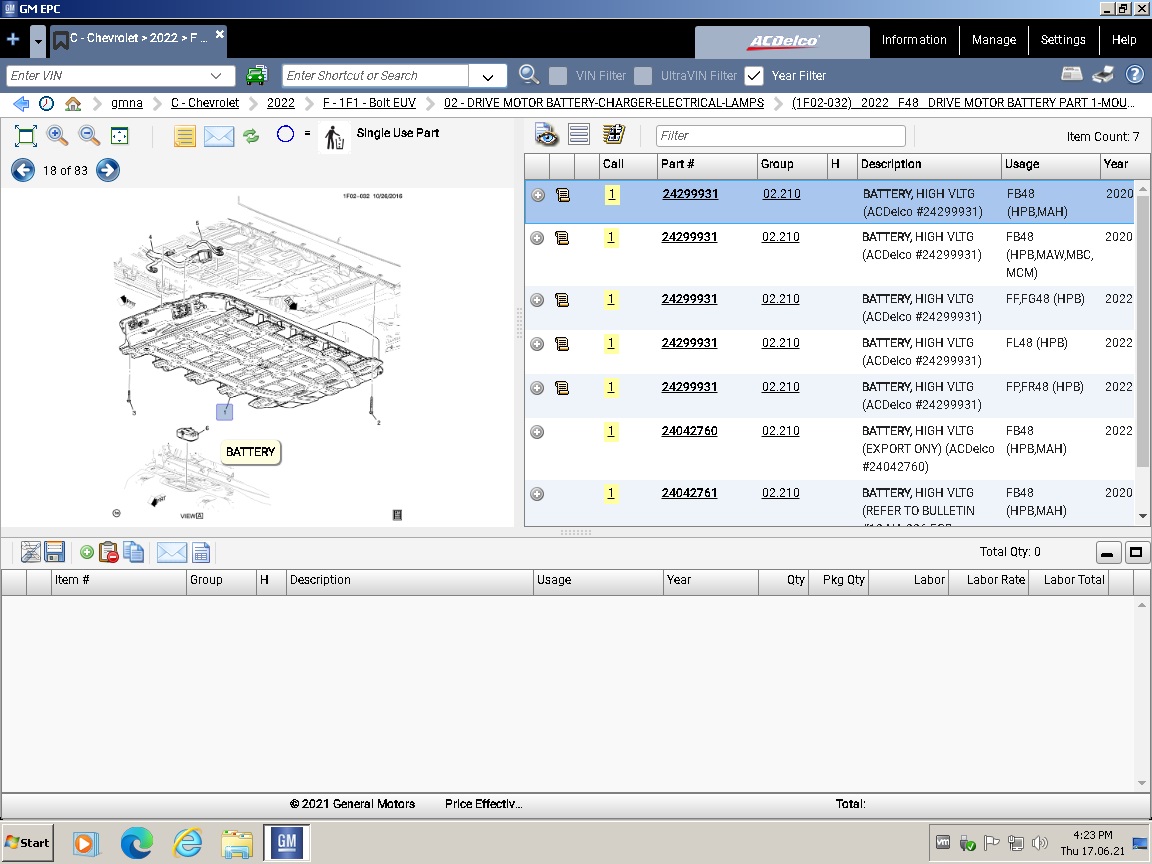Click the printer icon in top bar
1152x864 pixels.
point(1103,74)
